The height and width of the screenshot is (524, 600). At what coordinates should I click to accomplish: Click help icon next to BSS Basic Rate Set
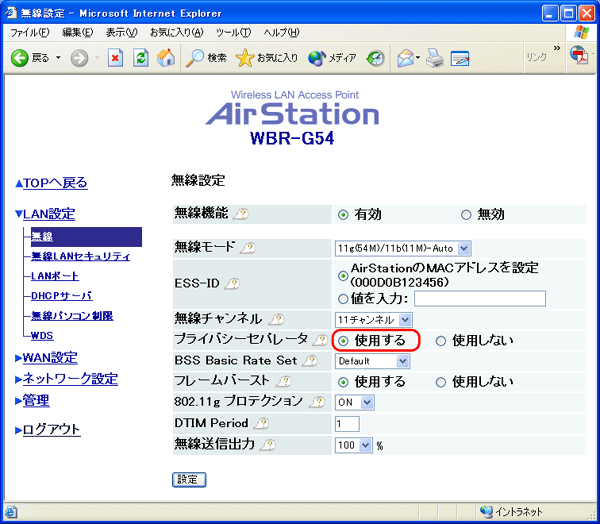pyautogui.click(x=310, y=361)
